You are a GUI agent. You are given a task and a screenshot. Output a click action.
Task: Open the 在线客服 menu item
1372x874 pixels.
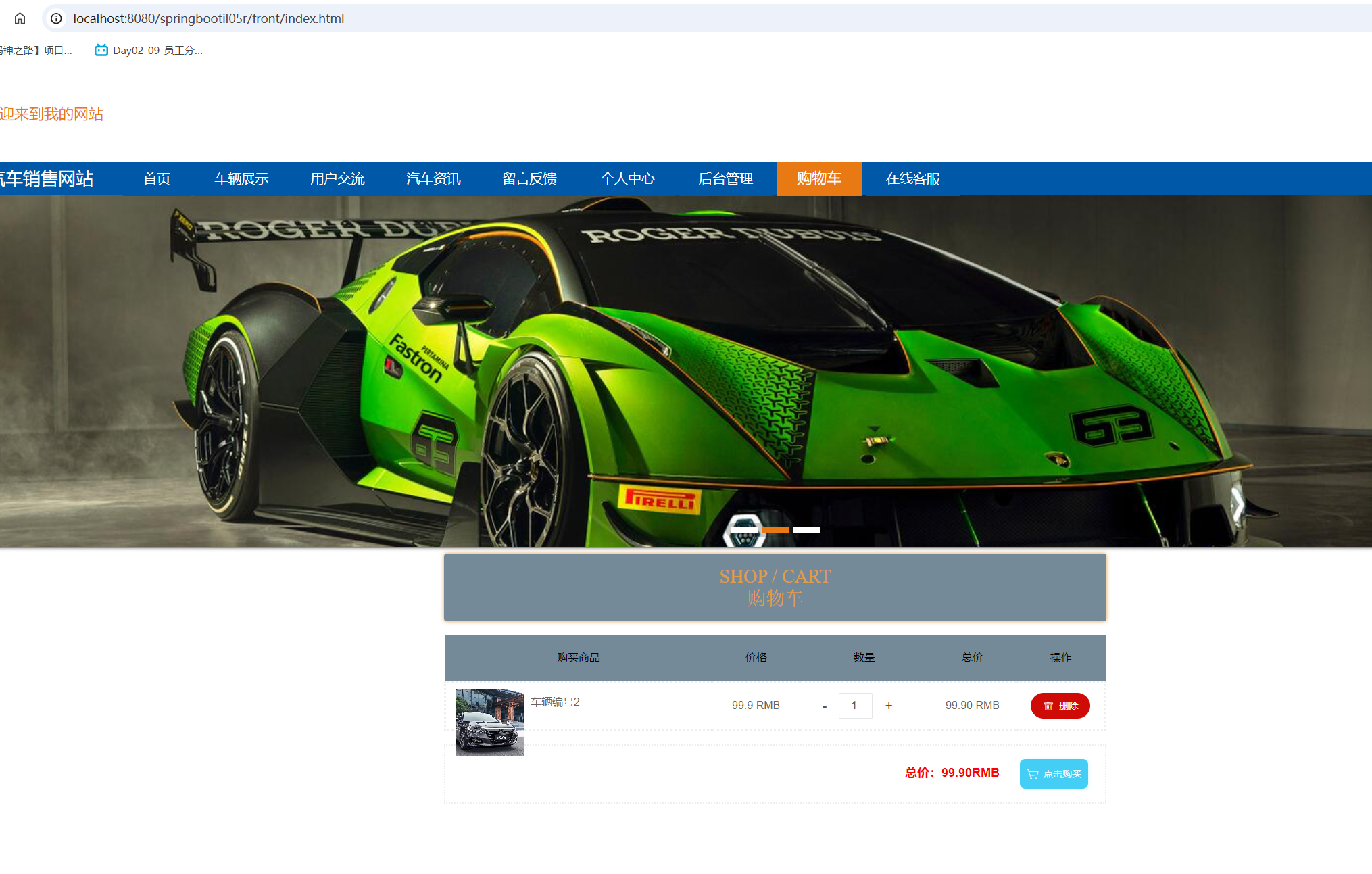[x=912, y=178]
